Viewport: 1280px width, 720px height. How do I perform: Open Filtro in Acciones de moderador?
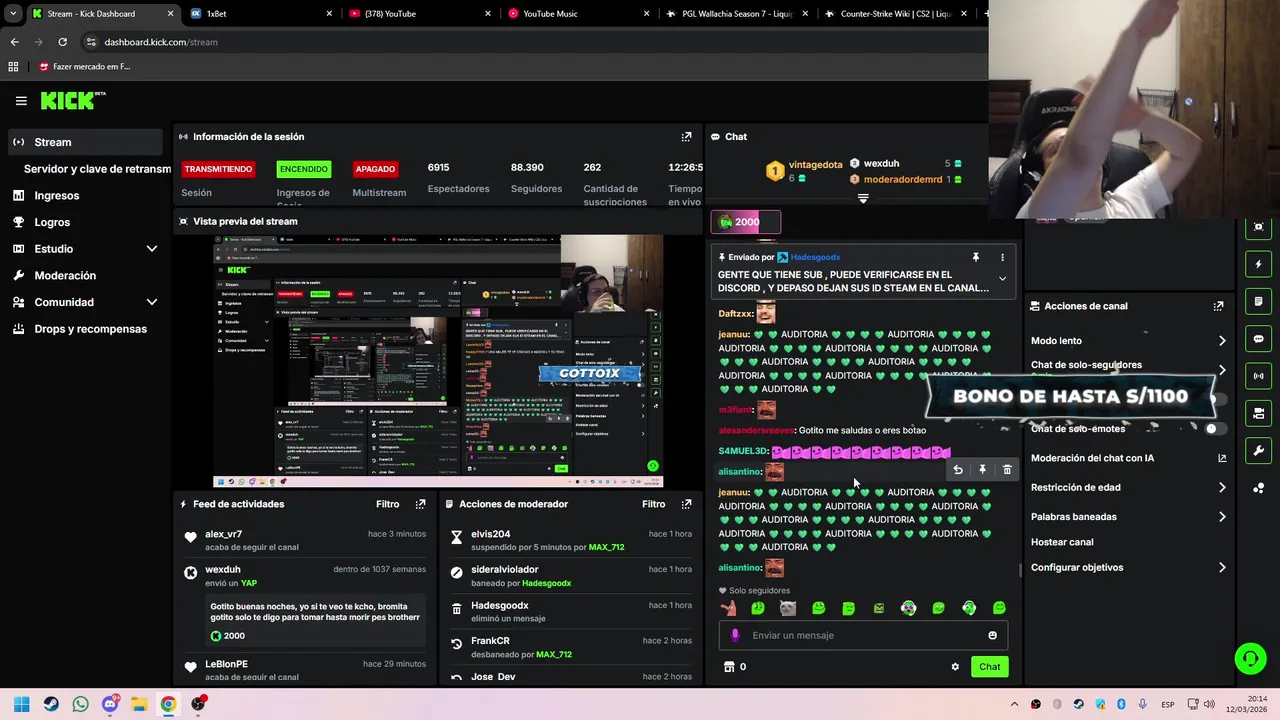(x=653, y=504)
